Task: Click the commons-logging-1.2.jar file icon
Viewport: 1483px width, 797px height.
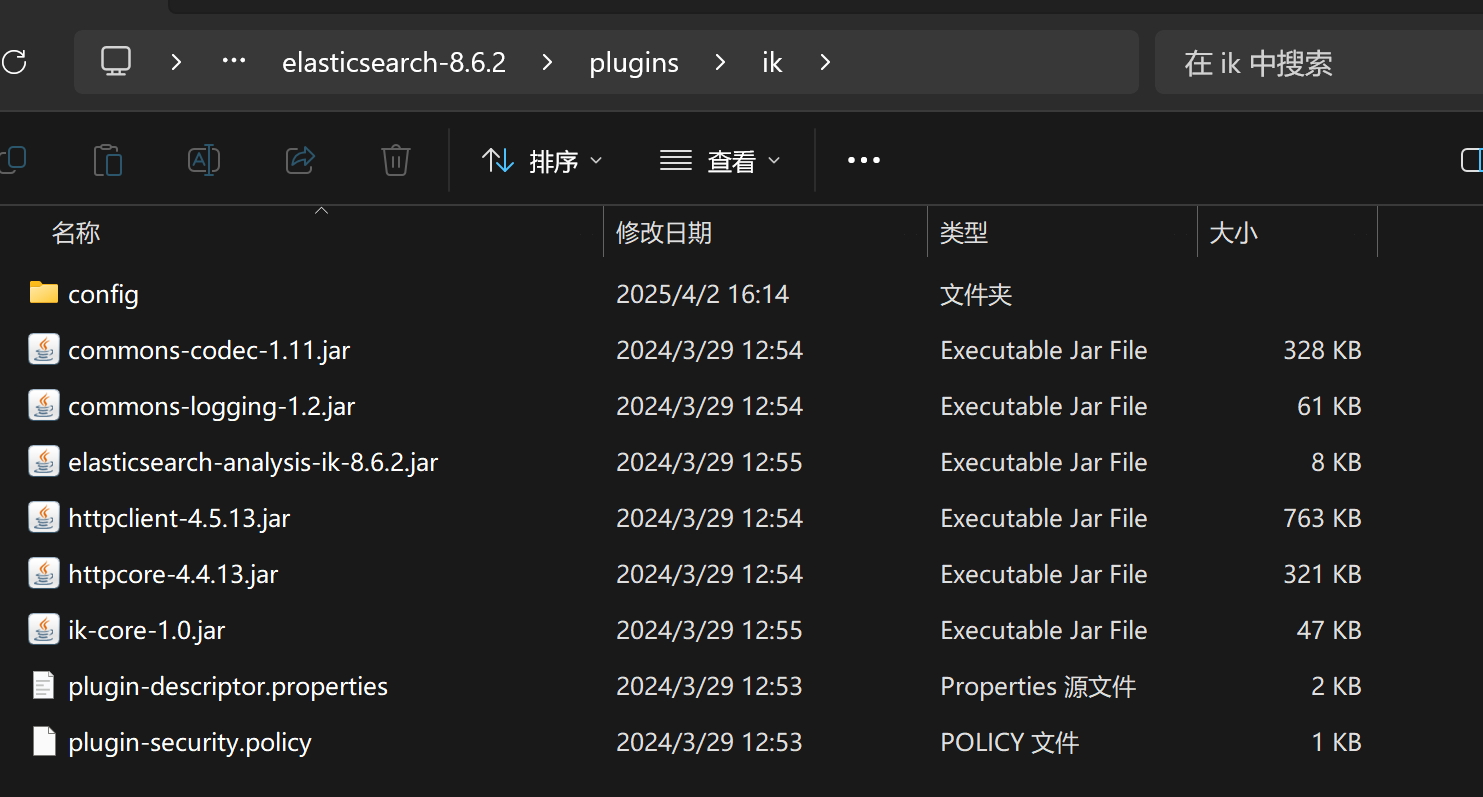Action: click(43, 405)
